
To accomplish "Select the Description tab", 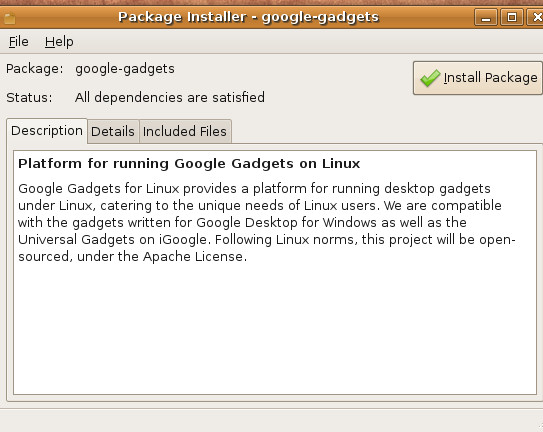I will point(47,131).
